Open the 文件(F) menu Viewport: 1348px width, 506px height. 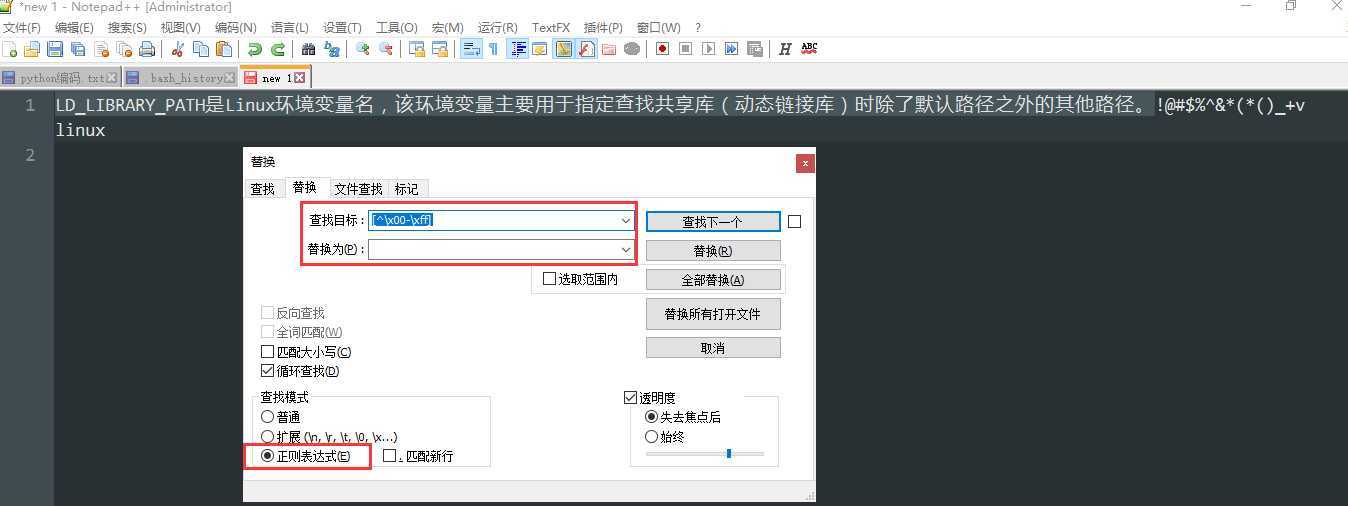click(x=22, y=27)
